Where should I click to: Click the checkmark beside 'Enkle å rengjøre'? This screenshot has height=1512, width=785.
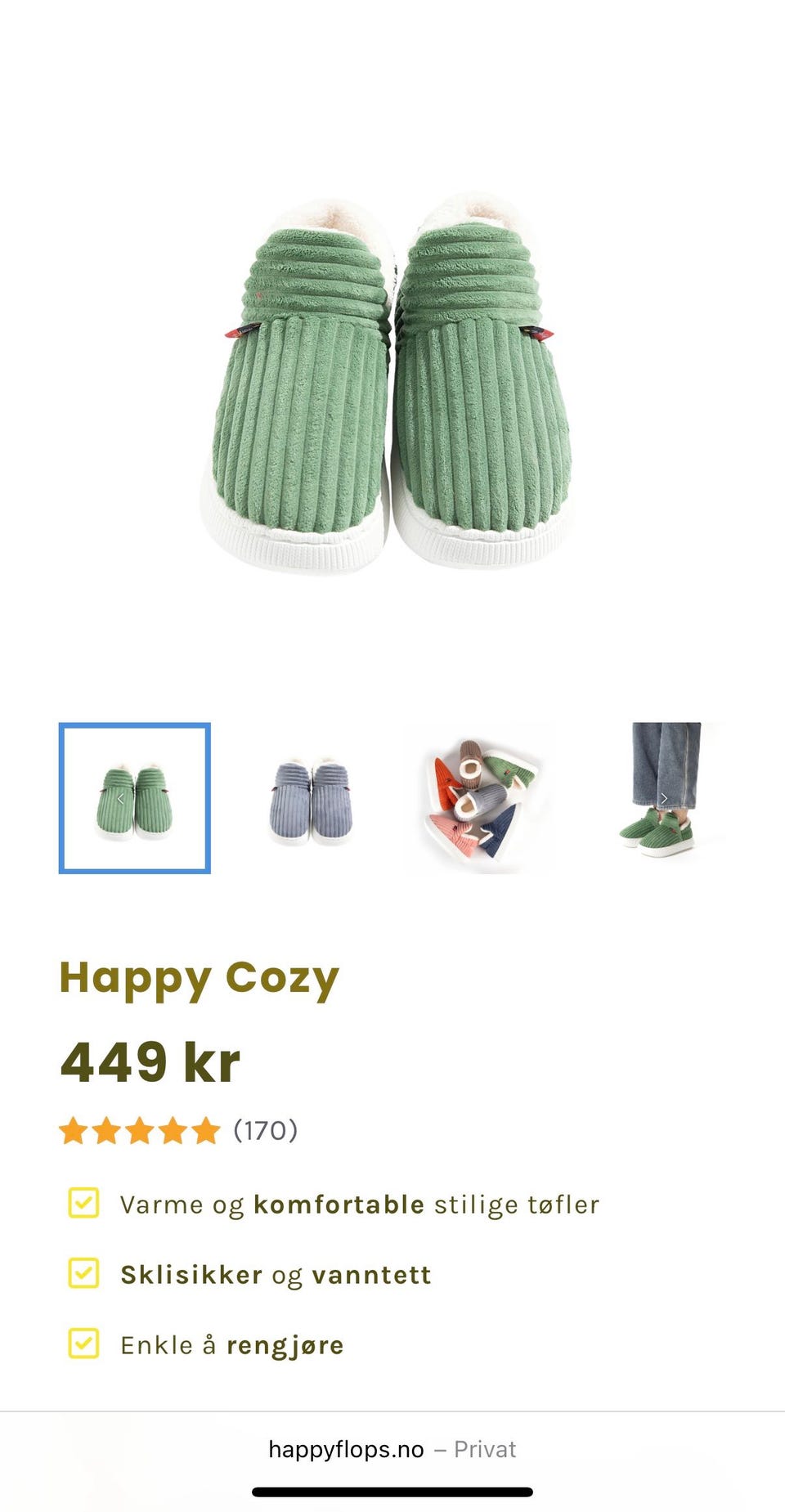click(83, 1344)
